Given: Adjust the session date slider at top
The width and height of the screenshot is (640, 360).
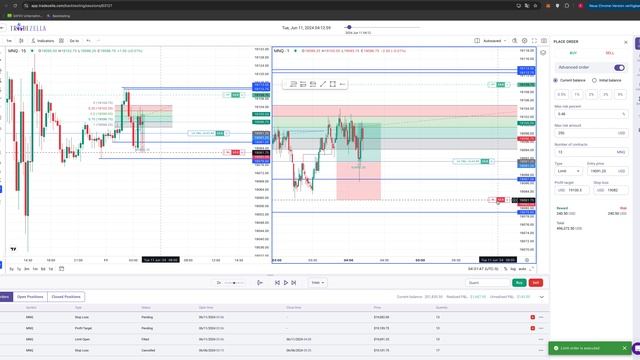Looking at the screenshot, I should pyautogui.click(x=349, y=27).
